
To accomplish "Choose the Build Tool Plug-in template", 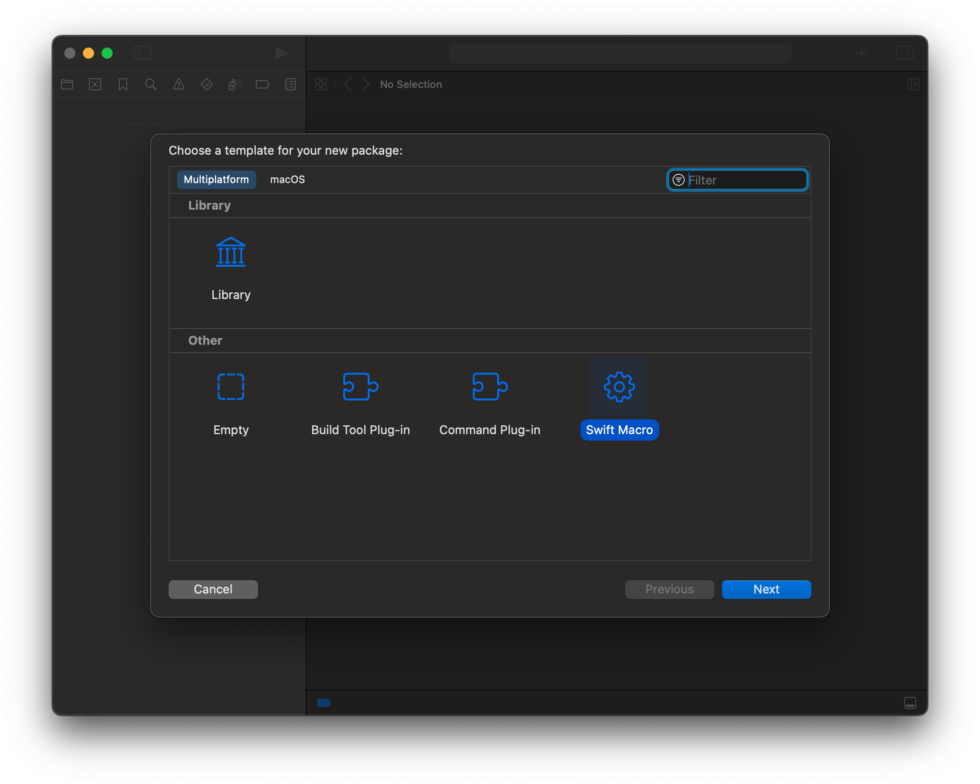I will click(x=360, y=400).
